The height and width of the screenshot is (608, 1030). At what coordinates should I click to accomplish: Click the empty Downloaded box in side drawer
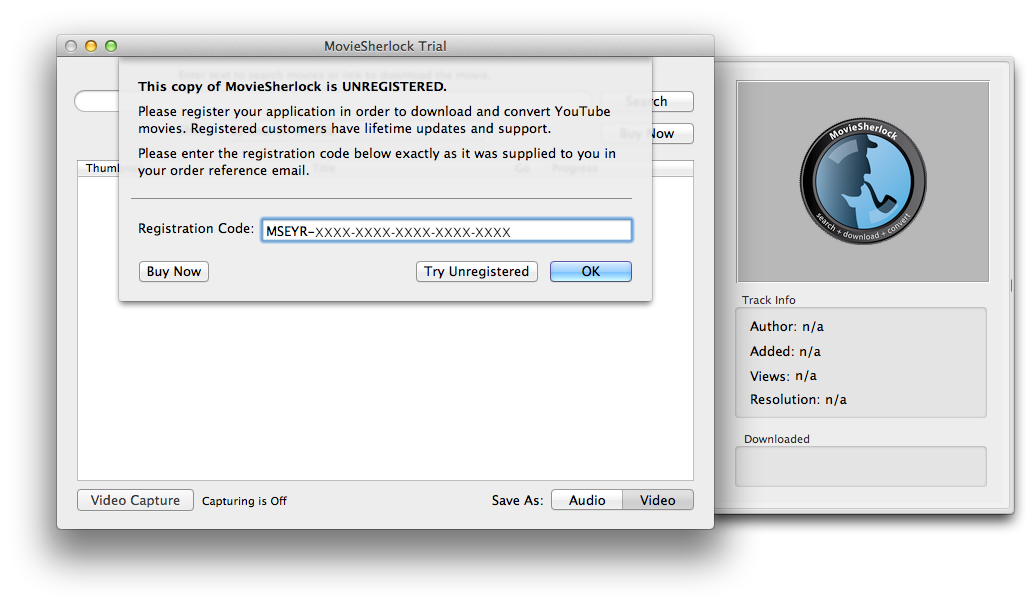click(861, 466)
